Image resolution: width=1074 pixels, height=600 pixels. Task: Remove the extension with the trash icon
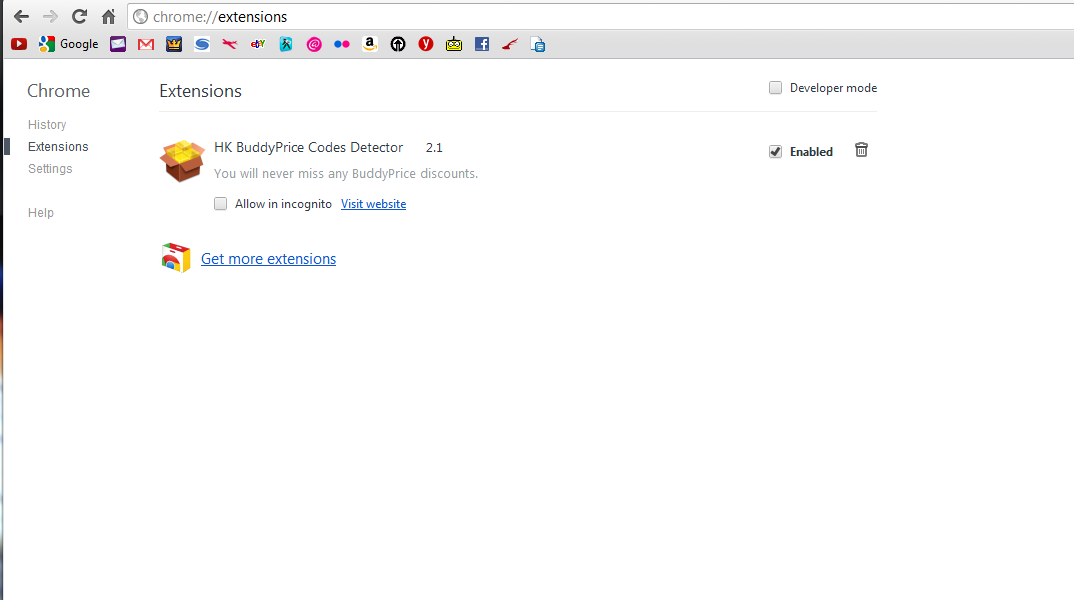pos(862,150)
